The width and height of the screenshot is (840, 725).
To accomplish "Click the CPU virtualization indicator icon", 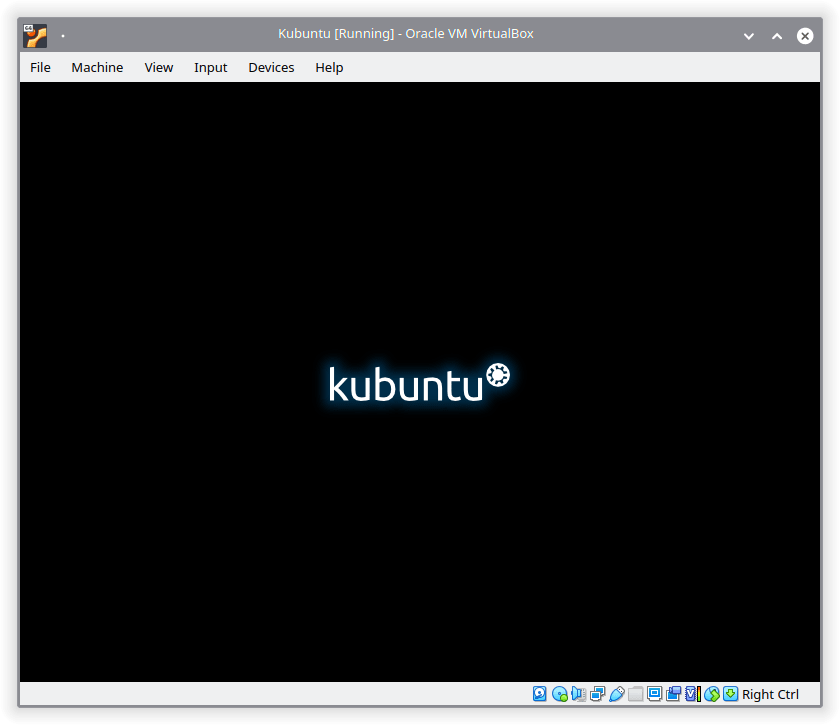I will pos(693,694).
